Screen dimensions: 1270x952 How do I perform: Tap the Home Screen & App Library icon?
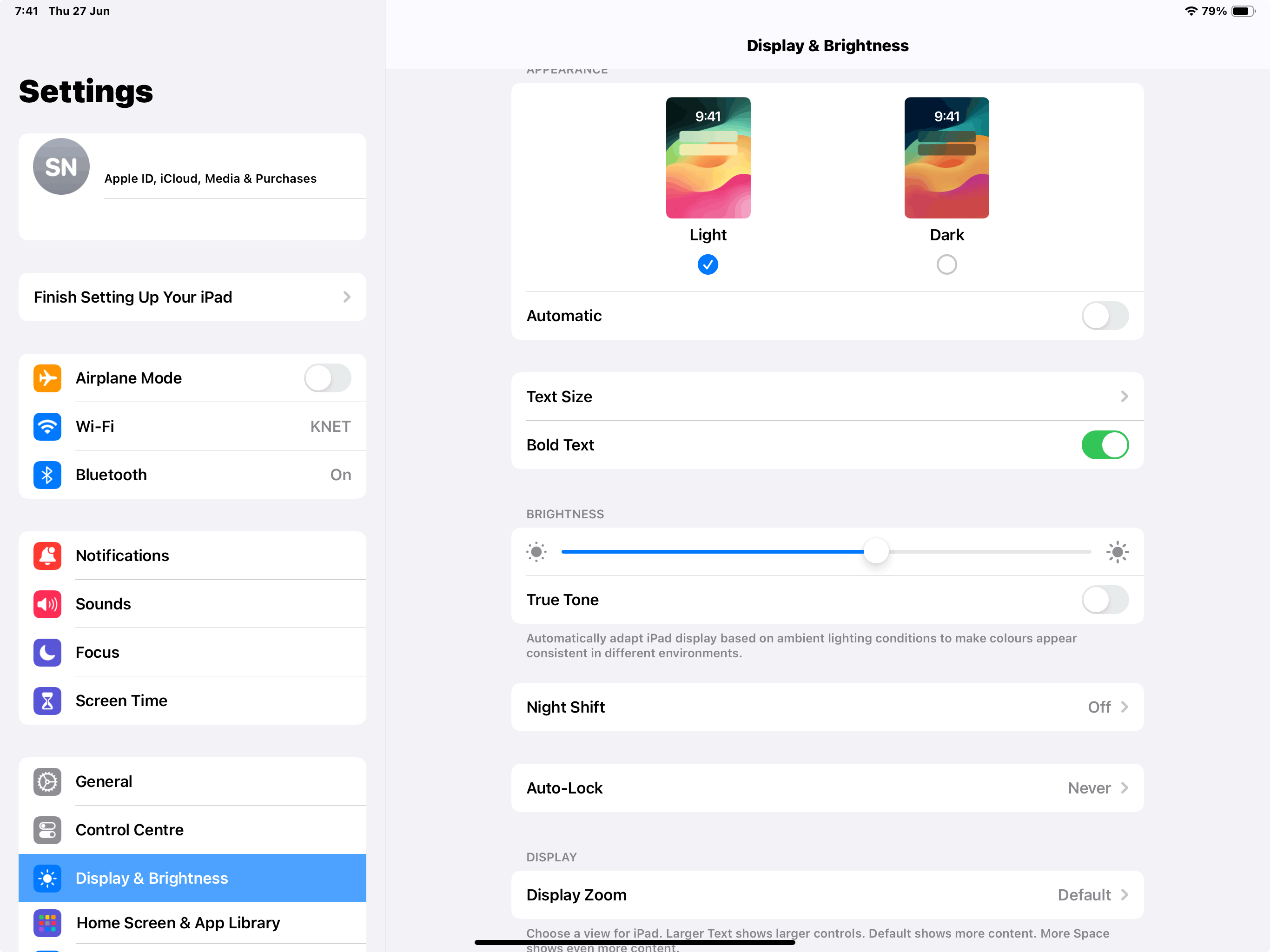tap(47, 923)
